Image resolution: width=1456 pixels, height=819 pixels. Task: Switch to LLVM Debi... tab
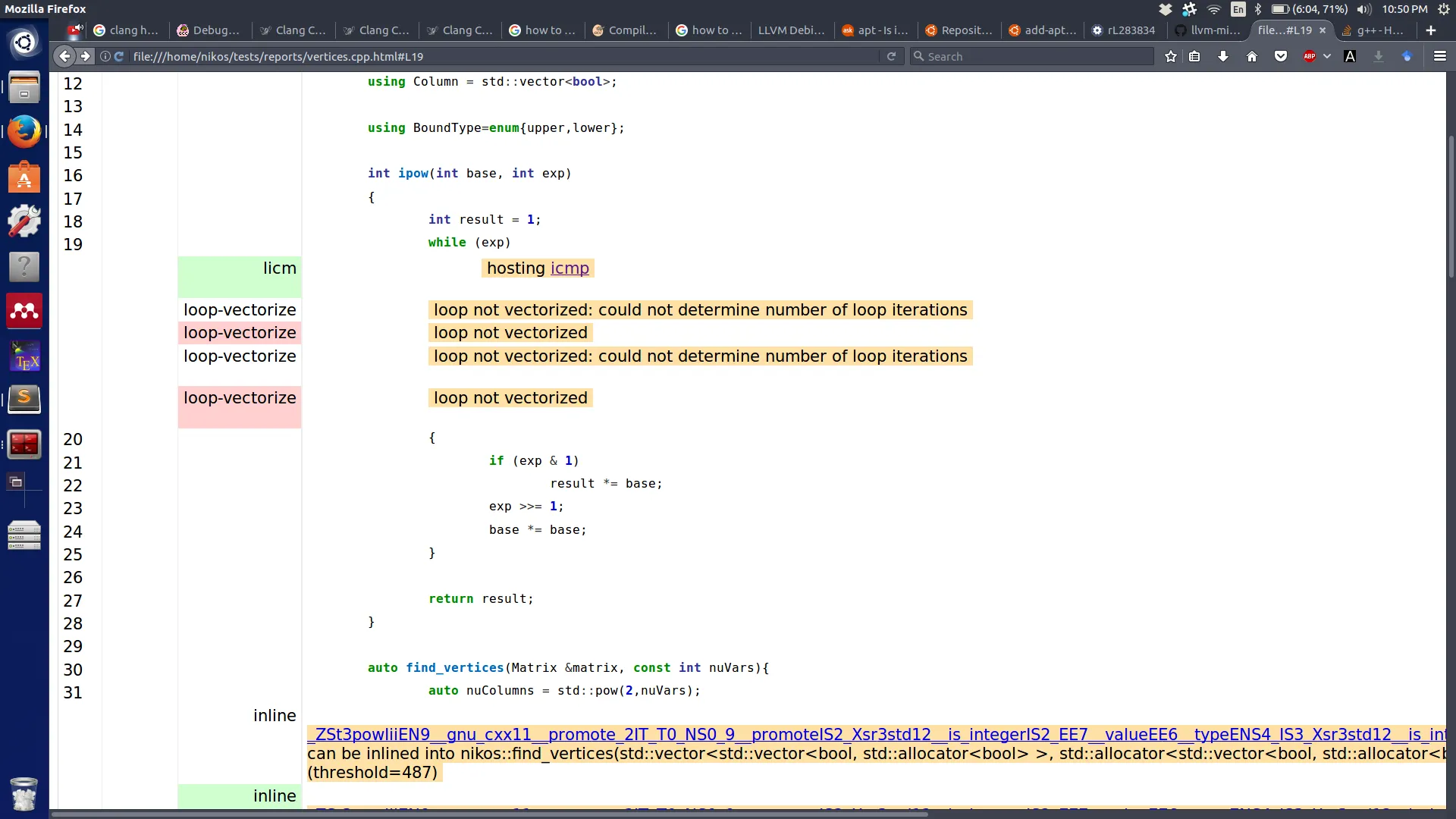pyautogui.click(x=791, y=30)
